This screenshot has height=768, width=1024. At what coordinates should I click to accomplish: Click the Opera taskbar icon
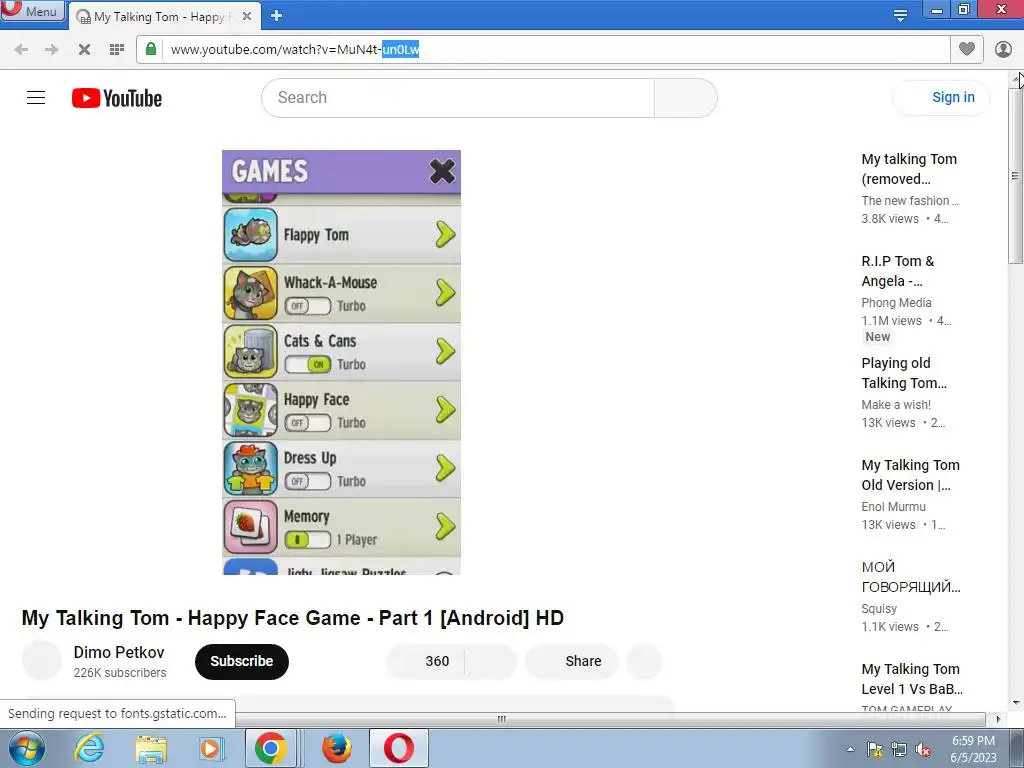click(398, 748)
